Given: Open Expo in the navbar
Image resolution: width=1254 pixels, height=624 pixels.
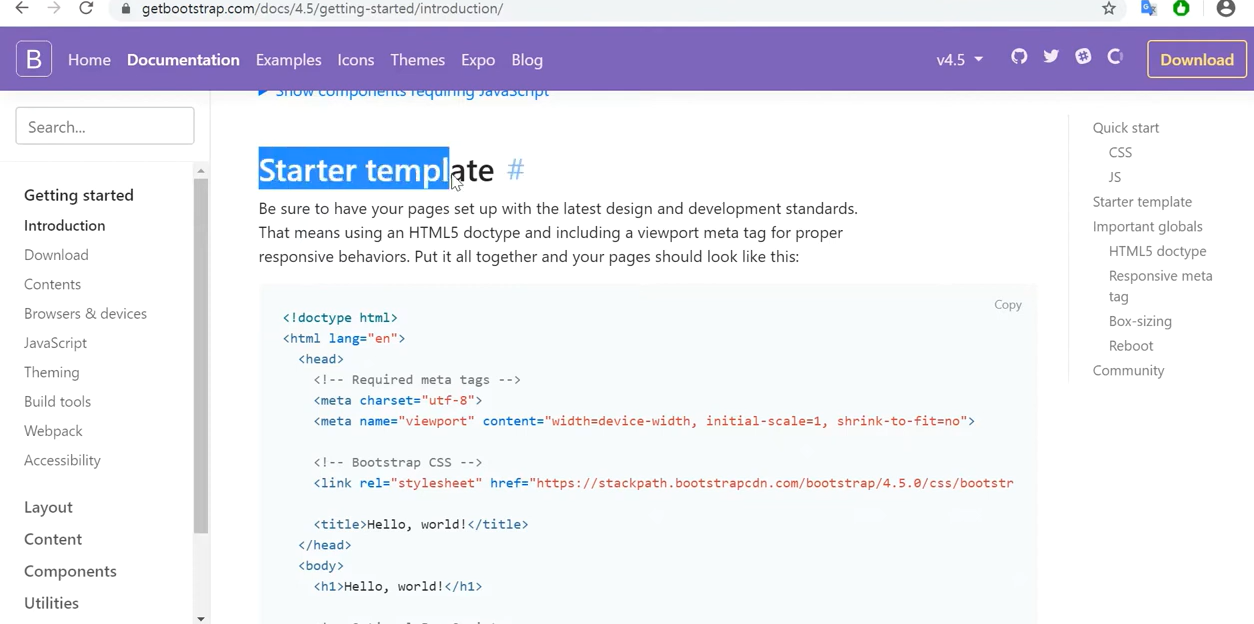Looking at the screenshot, I should pyautogui.click(x=478, y=60).
